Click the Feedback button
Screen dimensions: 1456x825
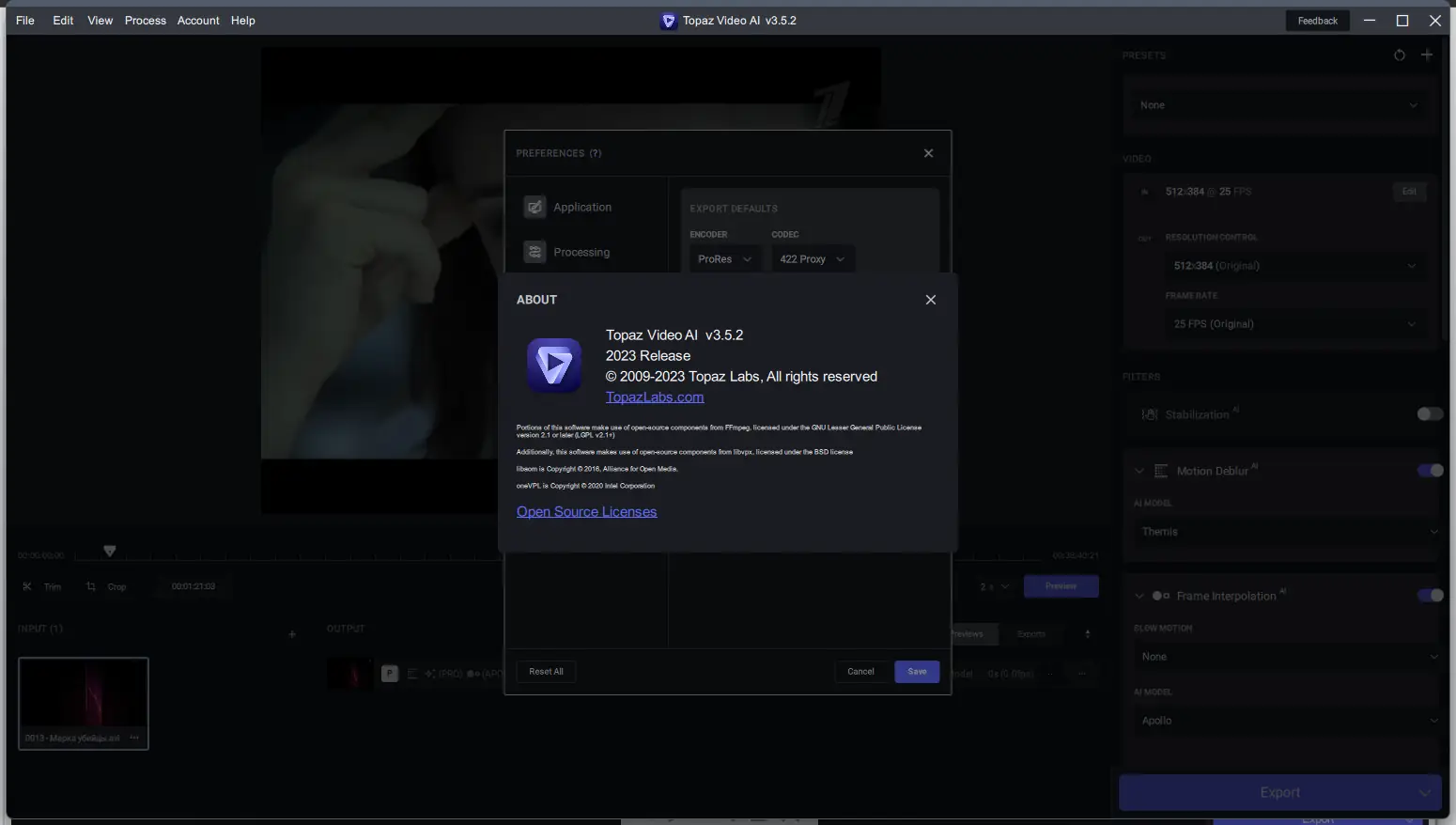point(1317,21)
